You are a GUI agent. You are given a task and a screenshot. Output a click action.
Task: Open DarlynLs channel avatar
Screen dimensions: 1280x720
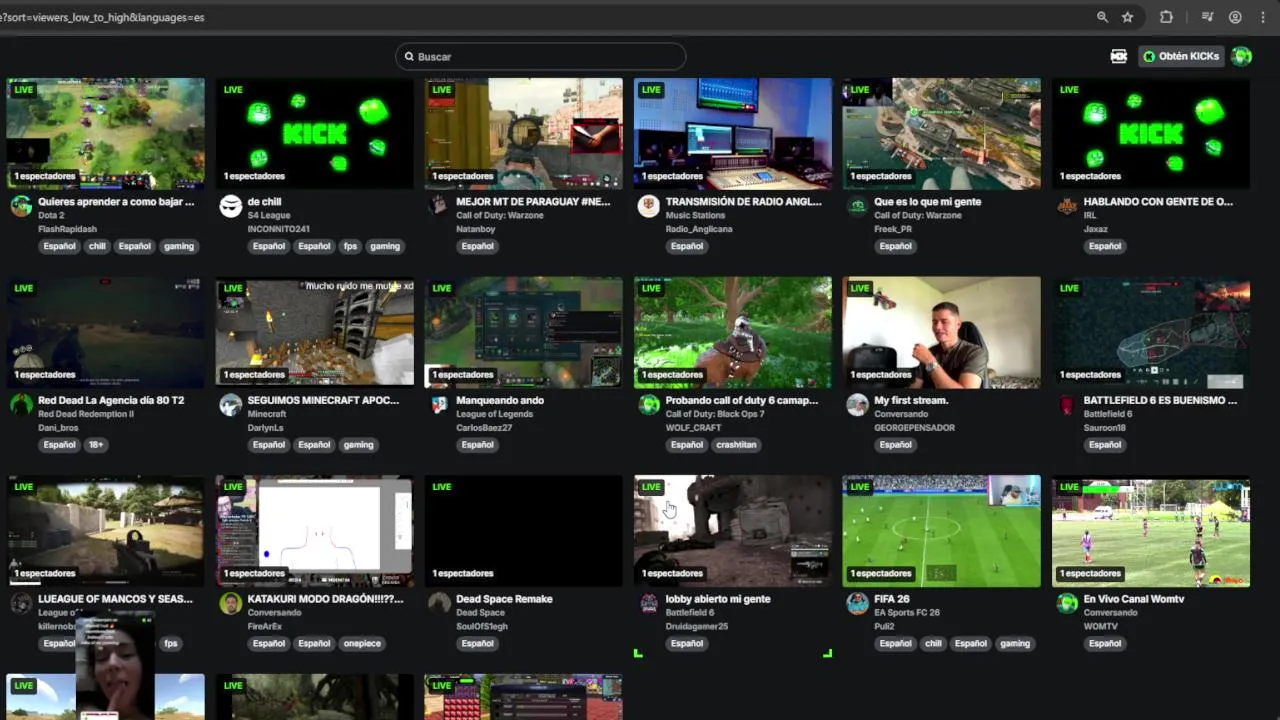click(x=231, y=404)
